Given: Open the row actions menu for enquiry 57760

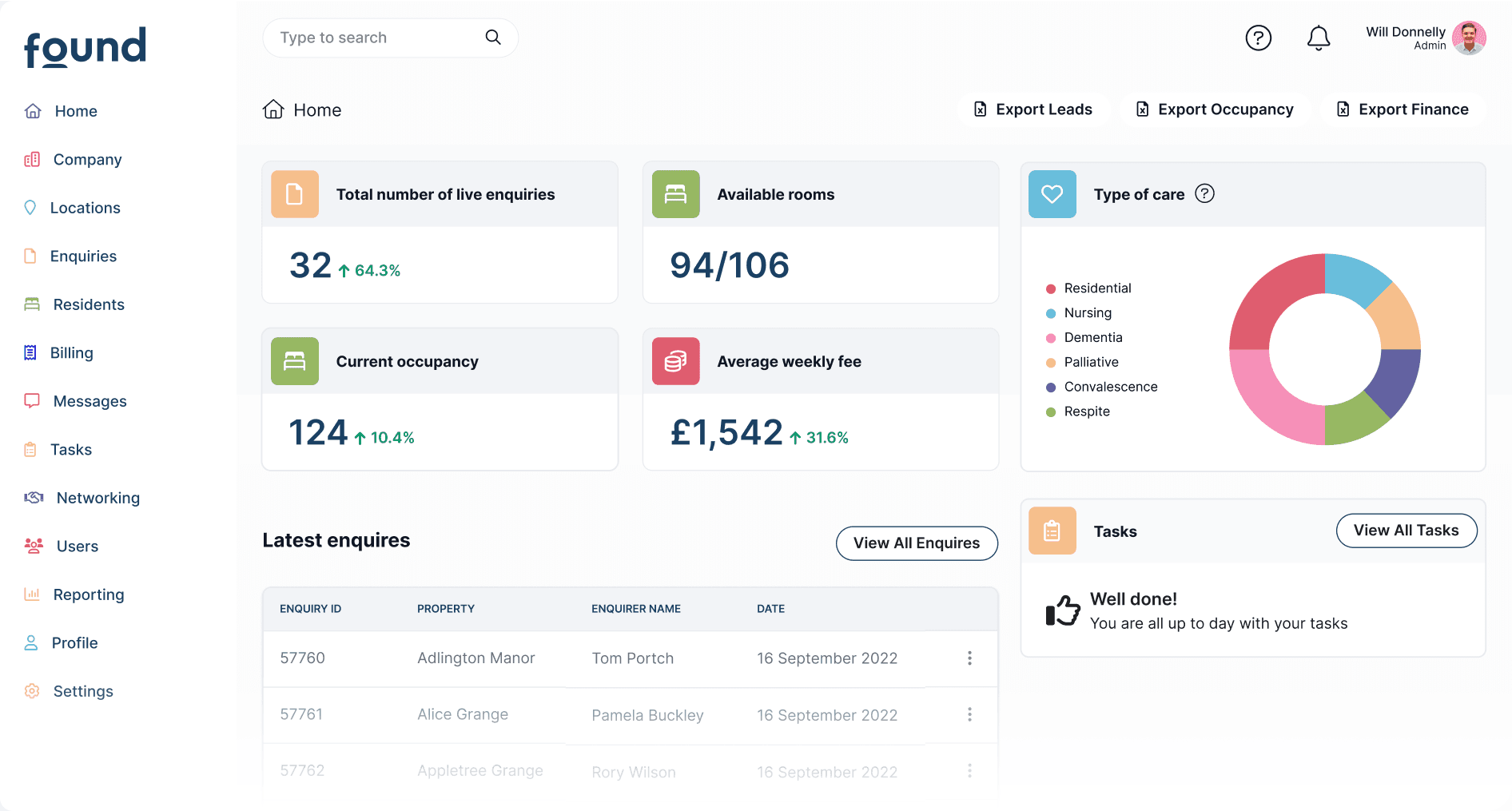Looking at the screenshot, I should [970, 658].
